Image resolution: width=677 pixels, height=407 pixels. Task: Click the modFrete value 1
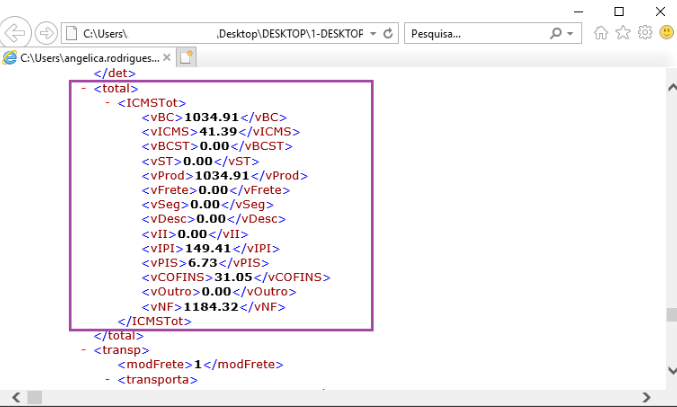point(198,365)
